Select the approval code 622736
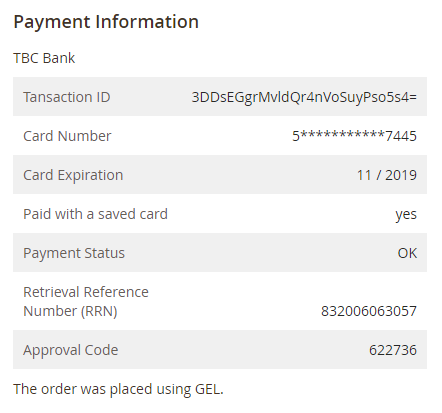The width and height of the screenshot is (442, 413). point(393,350)
